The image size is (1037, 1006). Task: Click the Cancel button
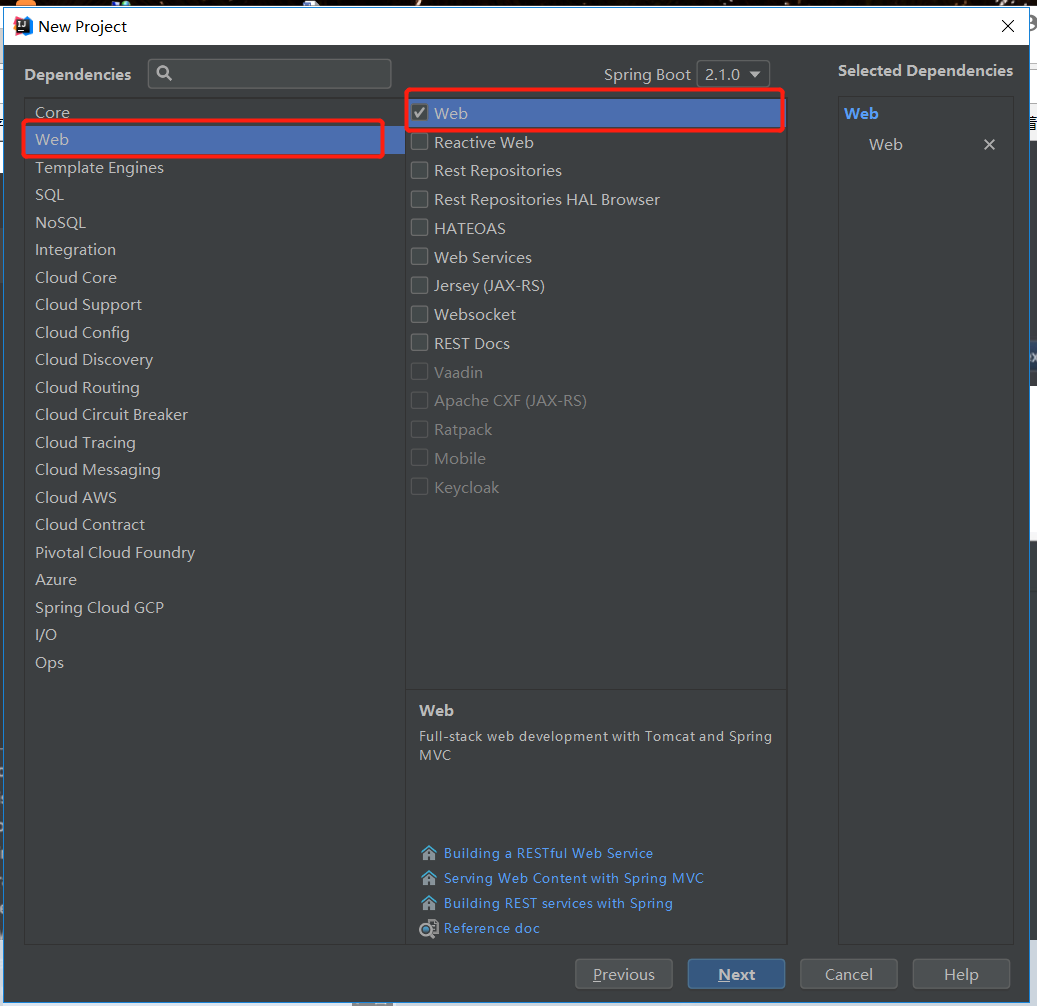click(848, 973)
